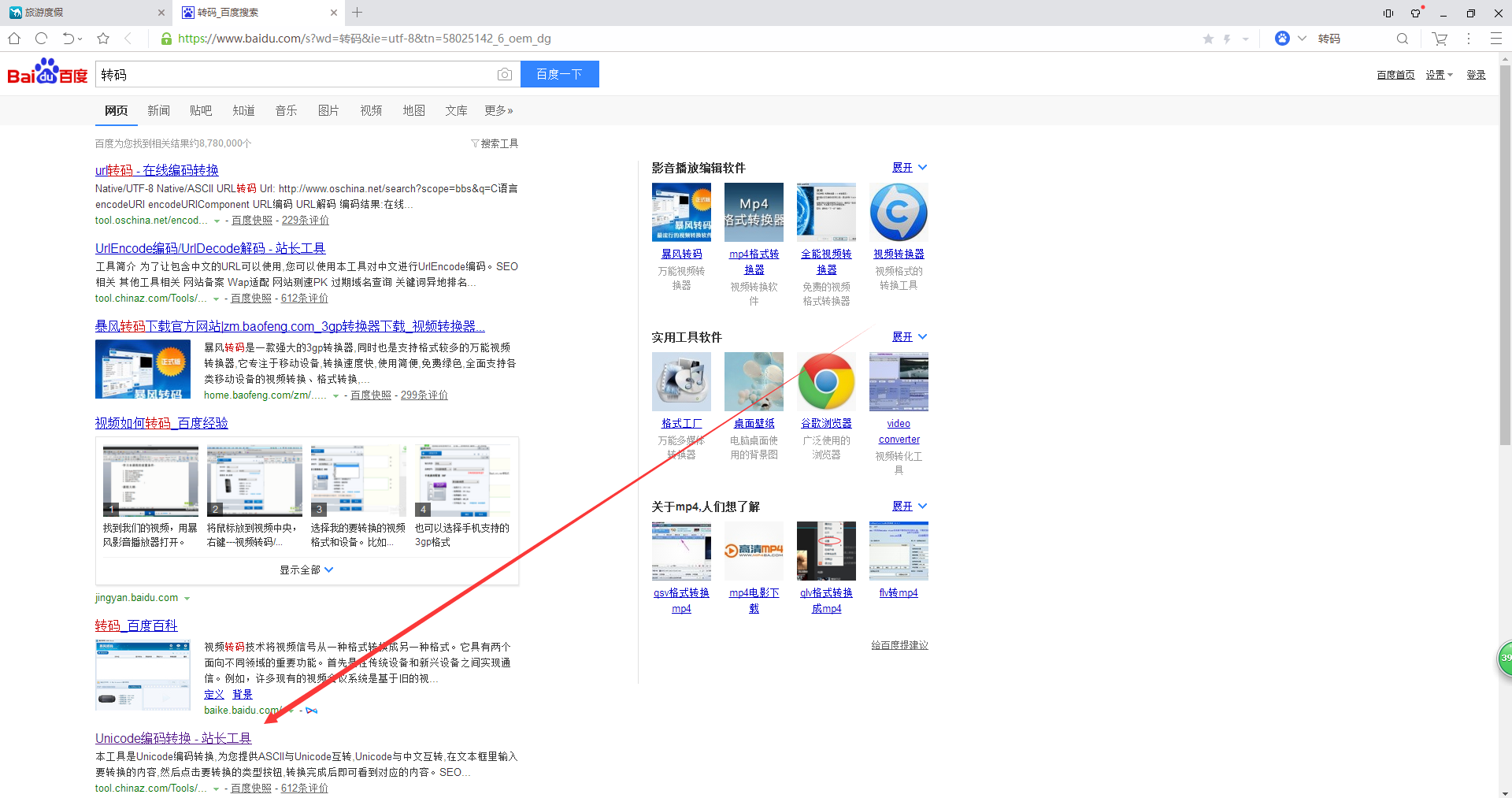Click the 暴风转码 software thumbnail
This screenshot has height=798, width=1512.
click(681, 212)
